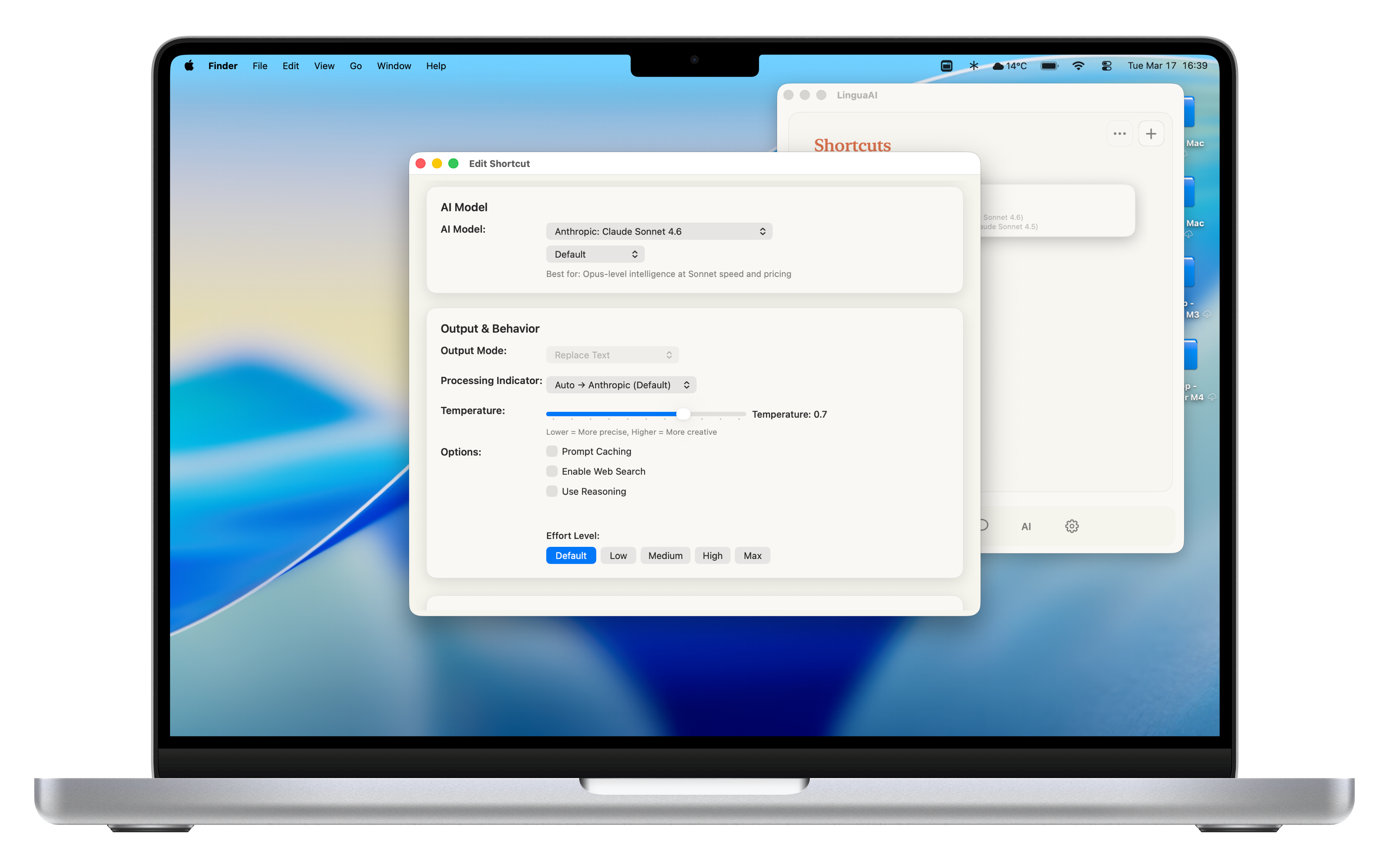Open the Apple menu logo
Viewport: 1389px width, 868px height.
click(189, 66)
